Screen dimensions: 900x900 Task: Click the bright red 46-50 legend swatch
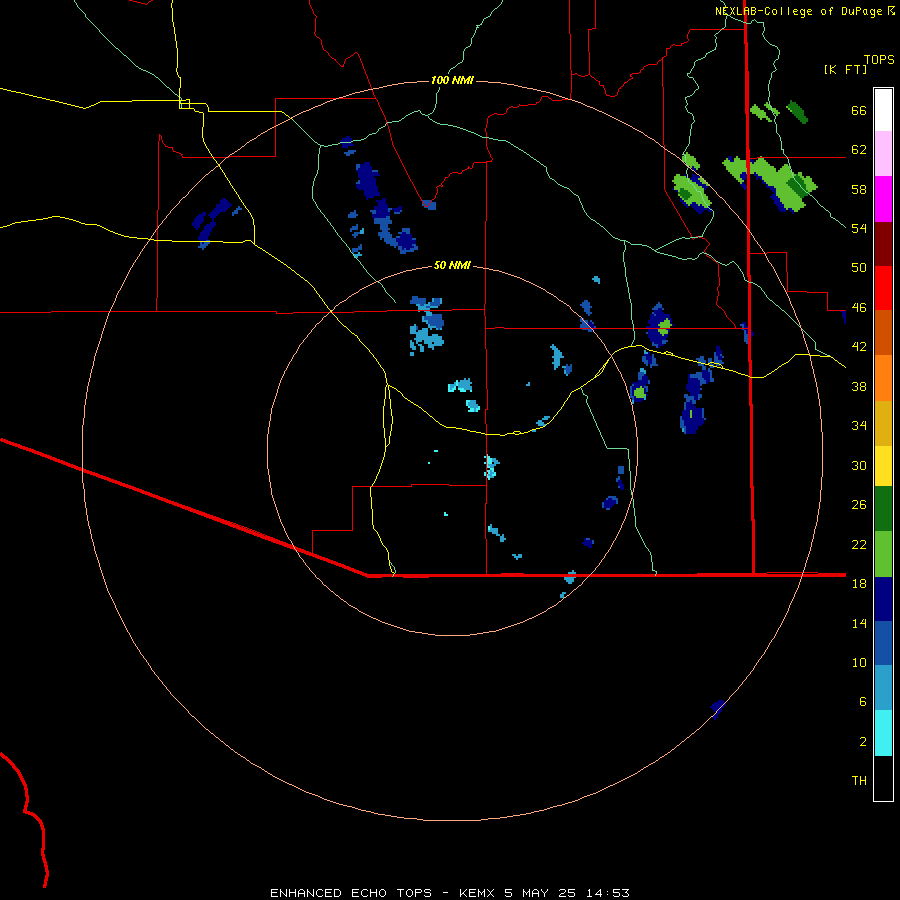(x=883, y=288)
